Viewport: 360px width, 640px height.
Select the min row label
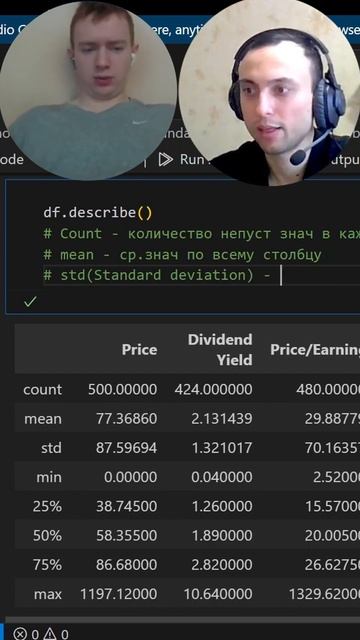coord(49,477)
